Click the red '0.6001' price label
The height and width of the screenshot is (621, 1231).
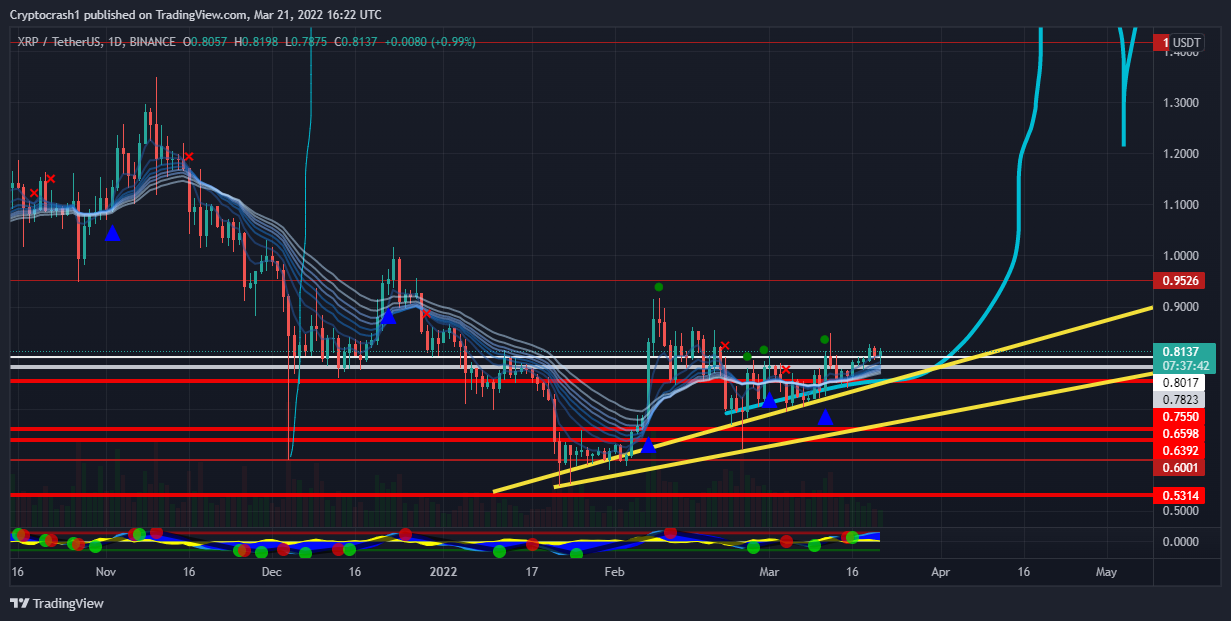[x=1180, y=467]
